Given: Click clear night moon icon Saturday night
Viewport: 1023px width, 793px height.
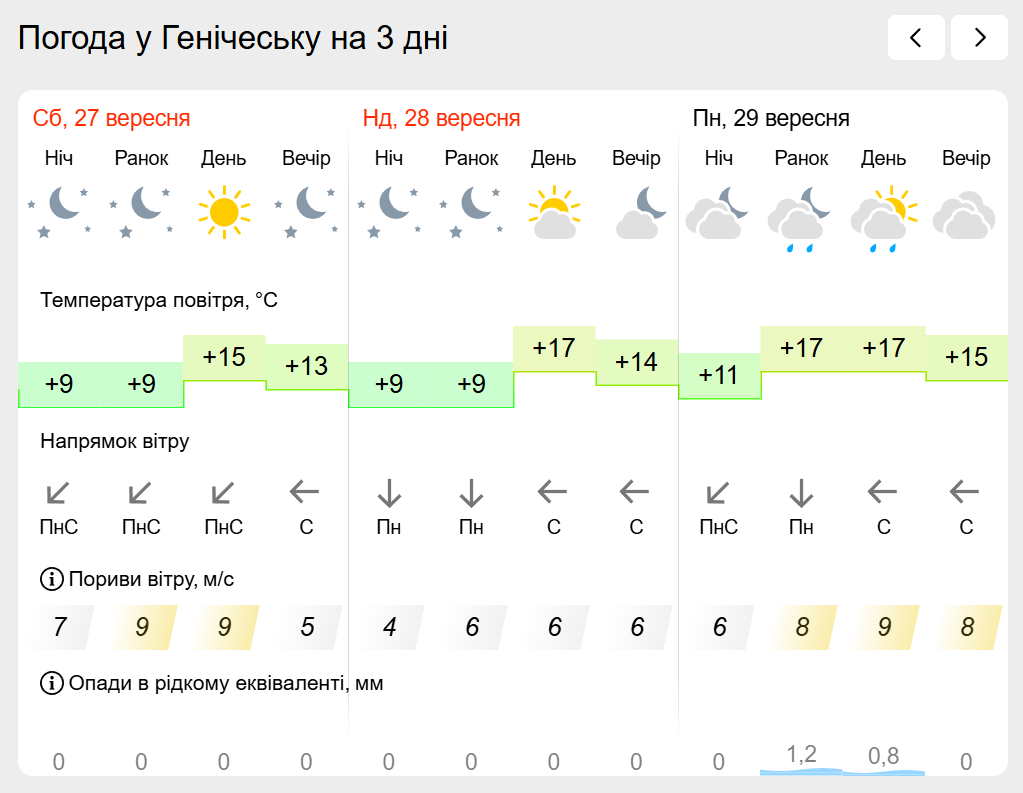Looking at the screenshot, I should tap(59, 212).
